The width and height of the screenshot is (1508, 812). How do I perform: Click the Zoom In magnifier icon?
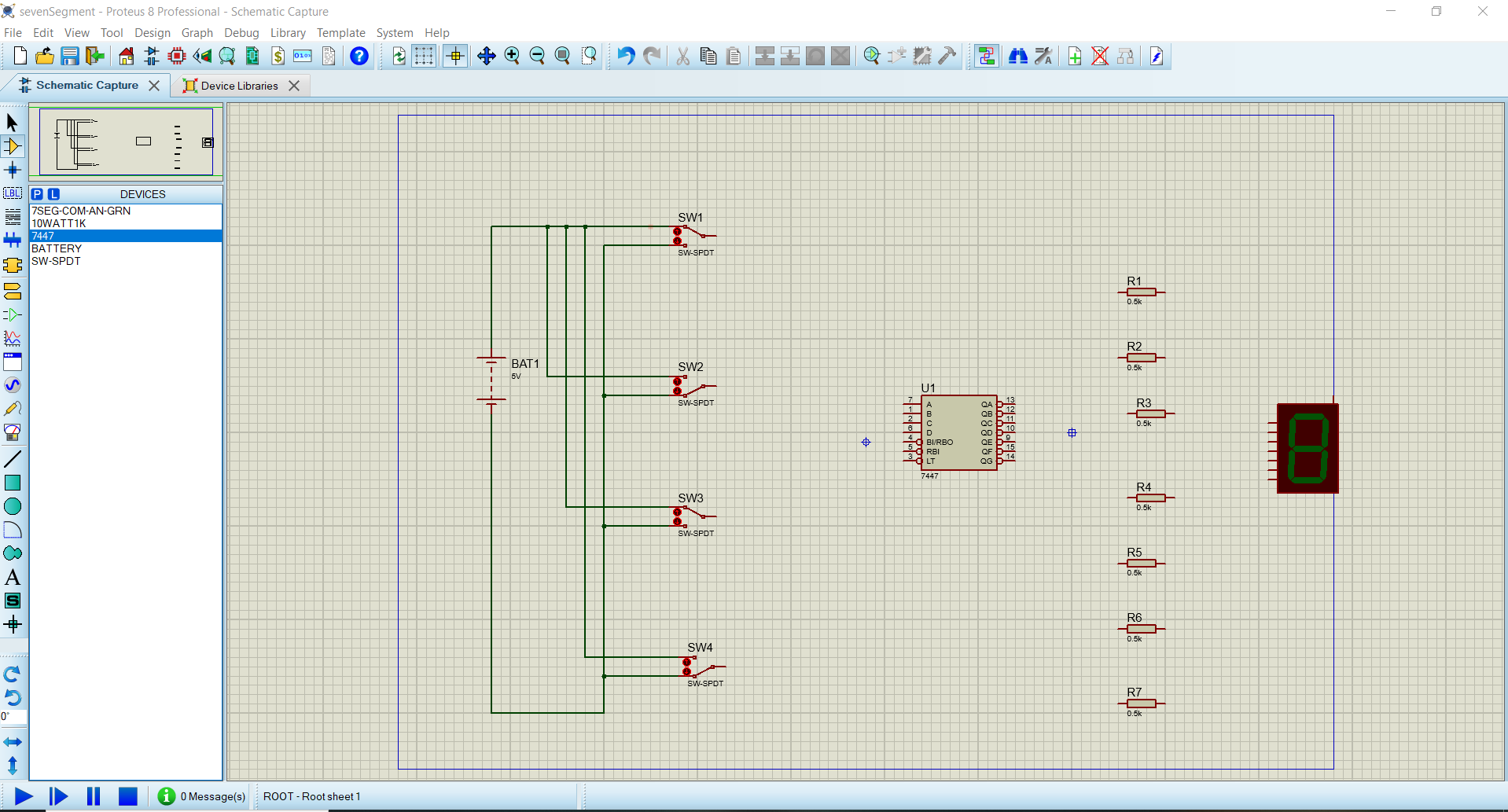[512, 56]
